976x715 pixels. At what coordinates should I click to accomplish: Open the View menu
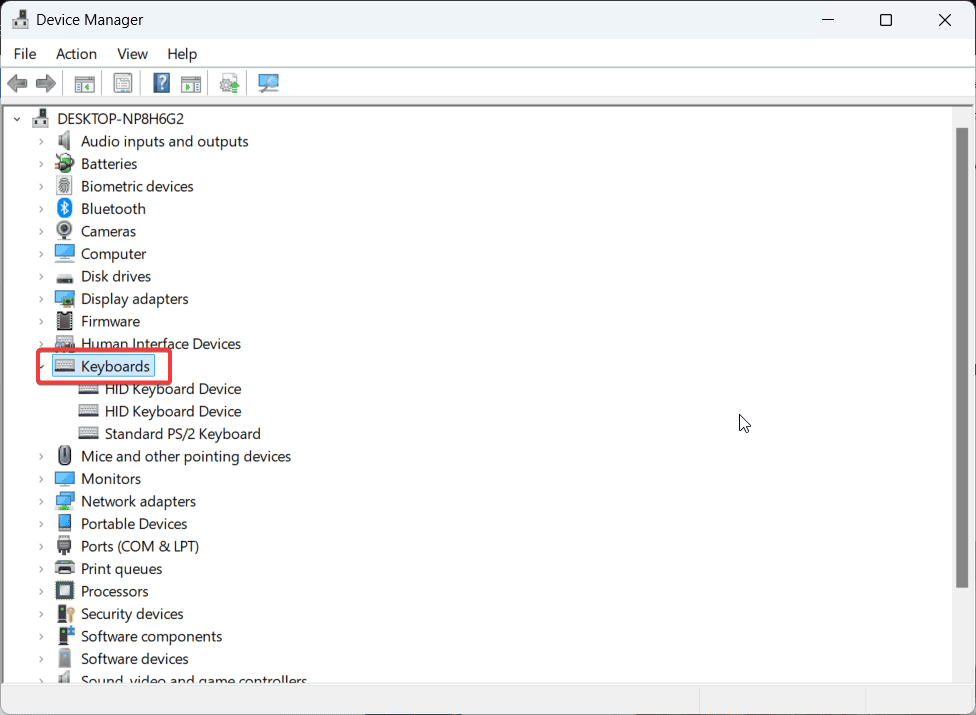click(x=132, y=54)
